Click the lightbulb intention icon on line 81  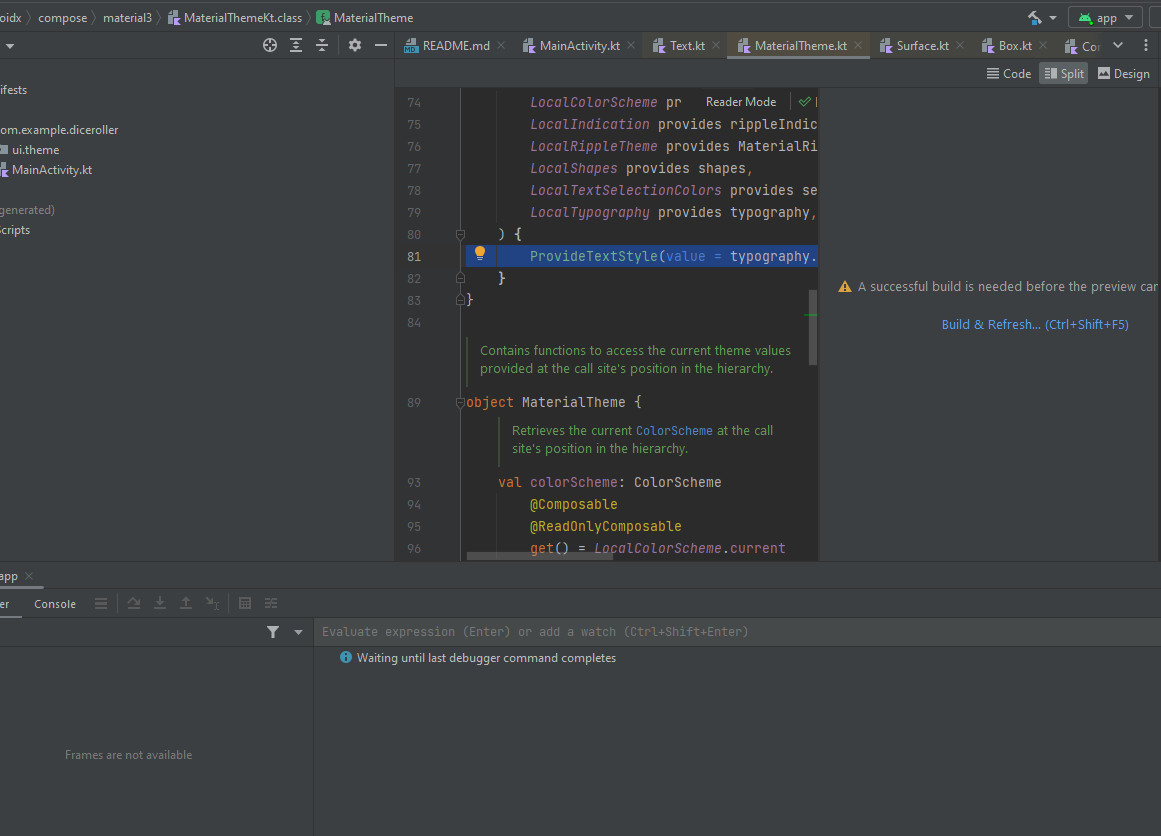pos(480,253)
